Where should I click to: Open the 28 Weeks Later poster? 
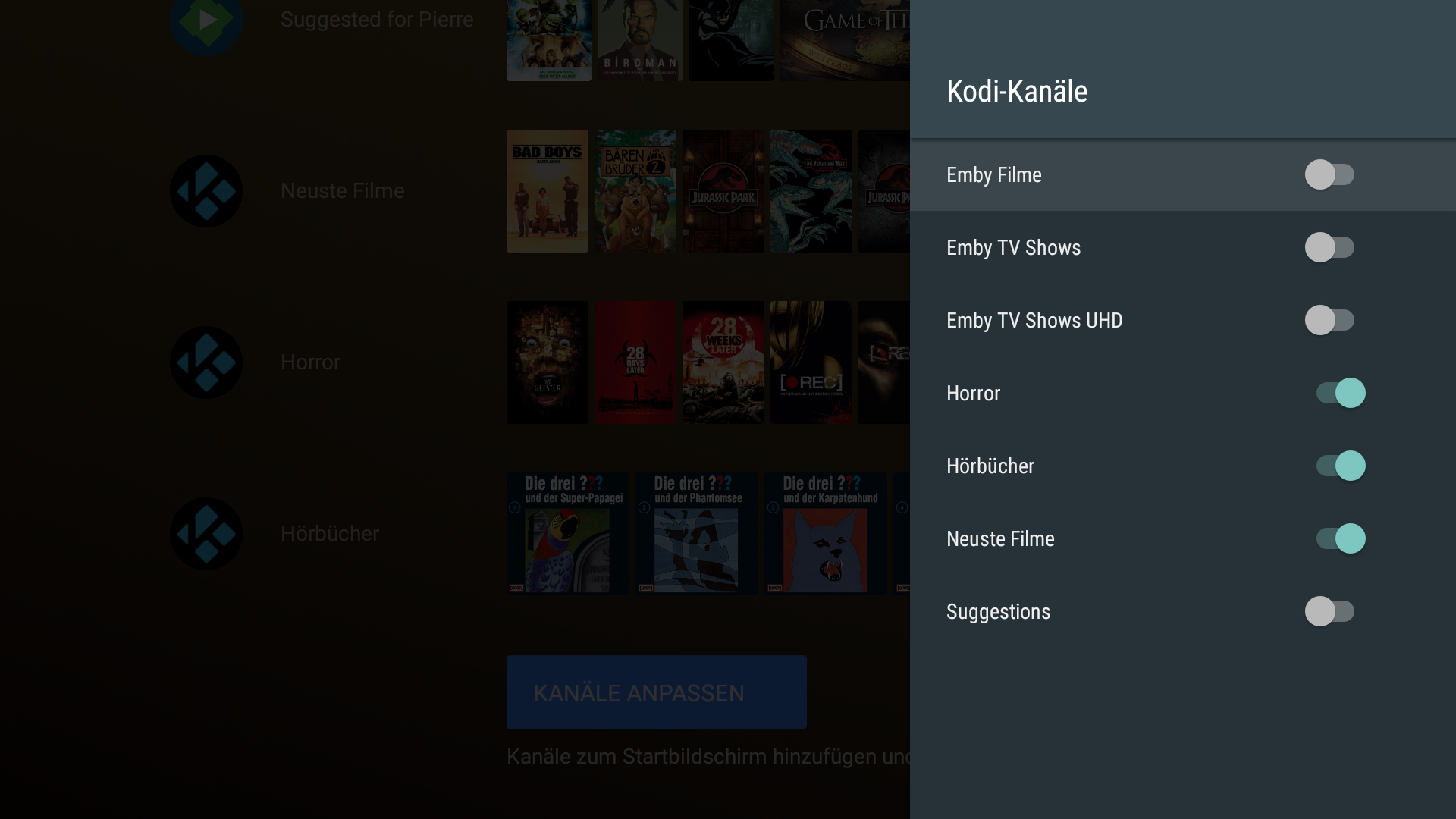point(723,362)
